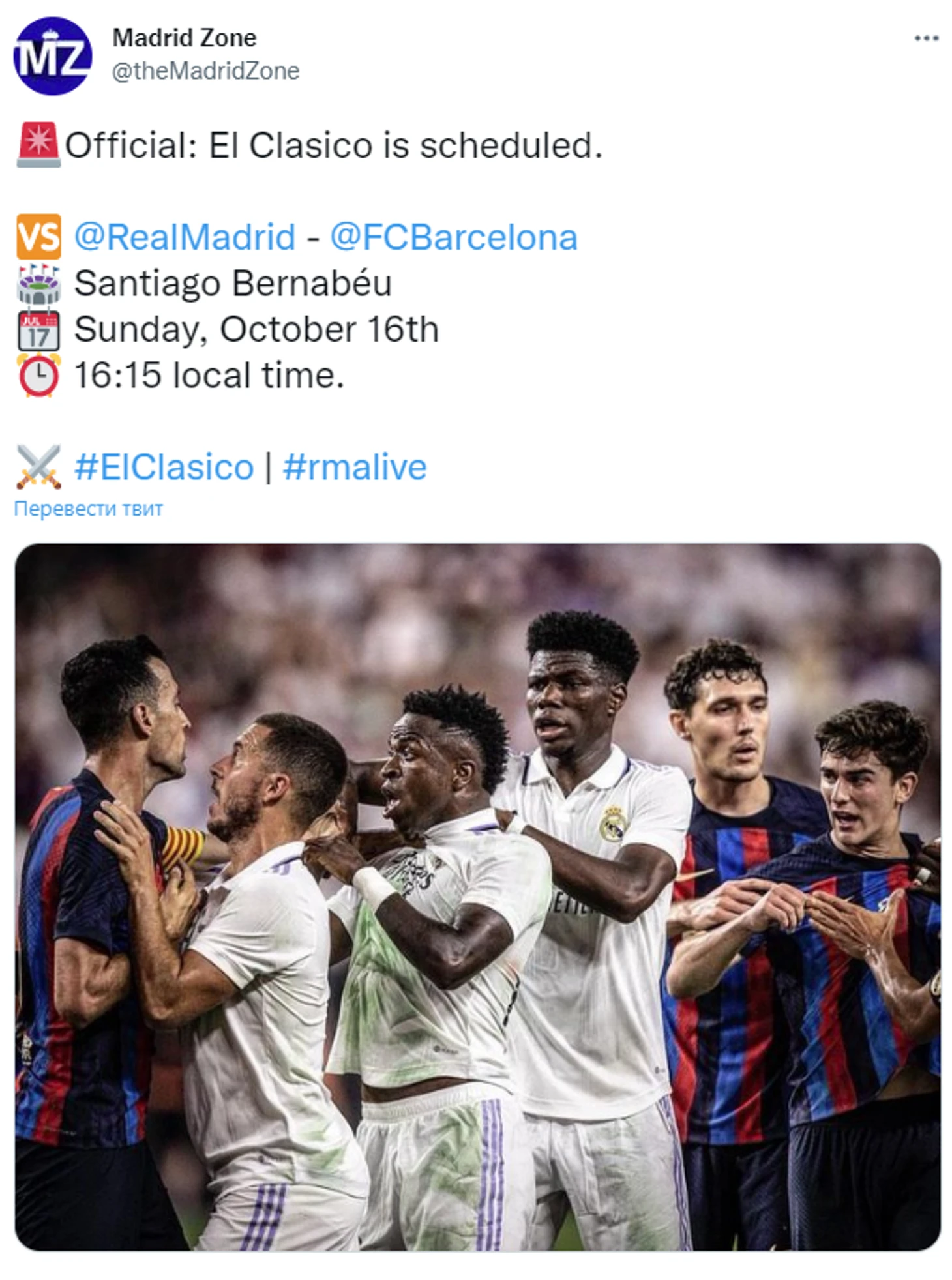Open the El Clasico match photo

click(x=477, y=897)
